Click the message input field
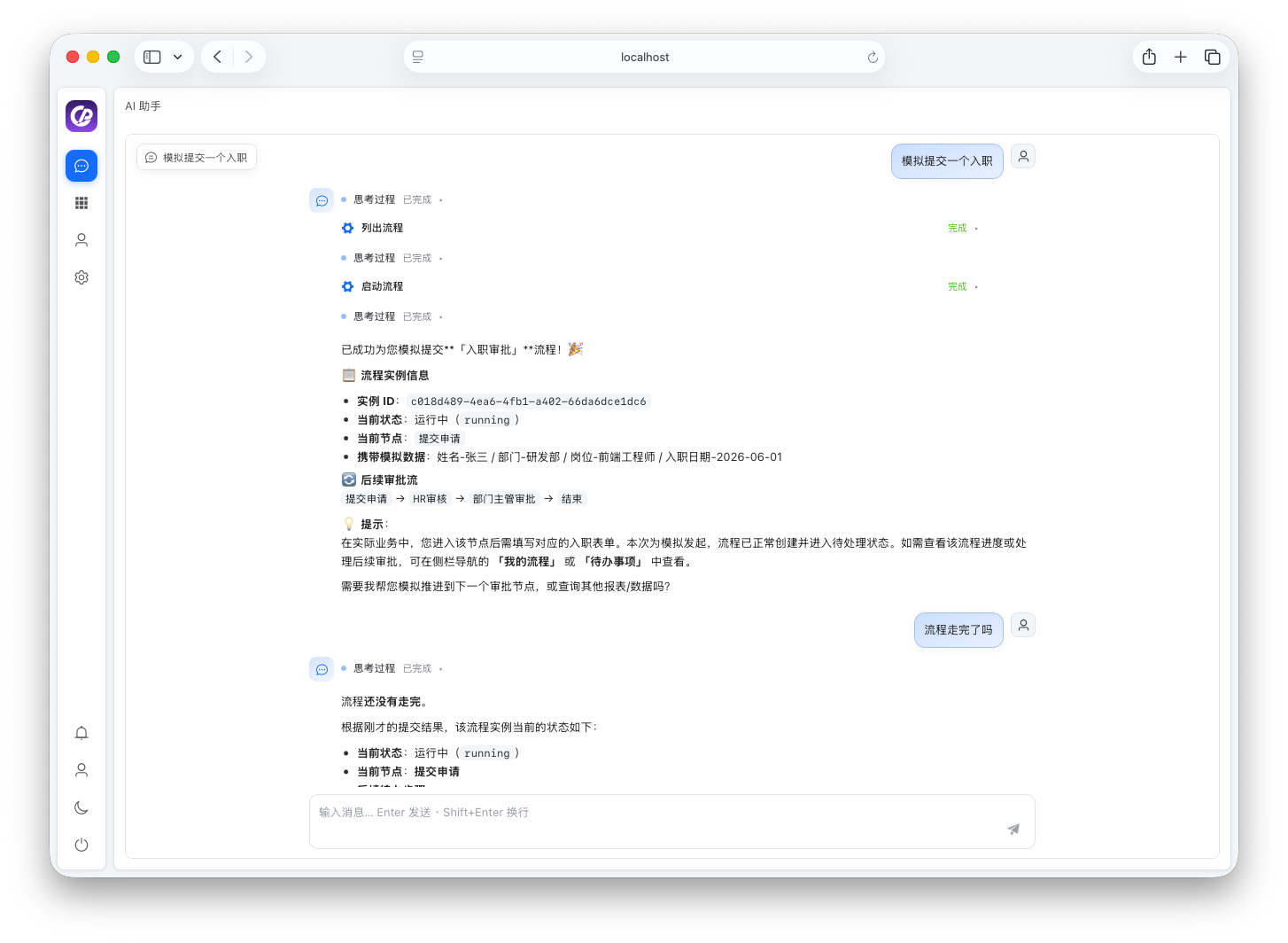 [x=671, y=821]
